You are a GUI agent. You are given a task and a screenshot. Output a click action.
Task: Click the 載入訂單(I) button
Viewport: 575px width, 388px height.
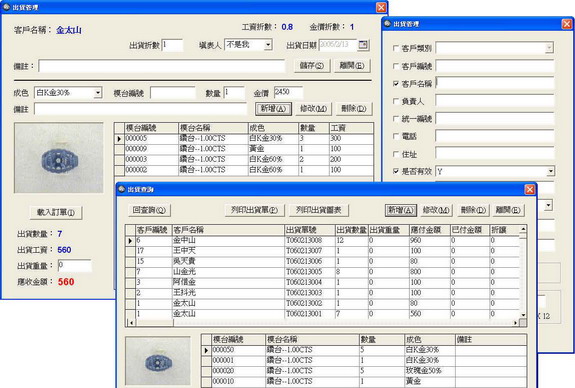[x=56, y=212]
